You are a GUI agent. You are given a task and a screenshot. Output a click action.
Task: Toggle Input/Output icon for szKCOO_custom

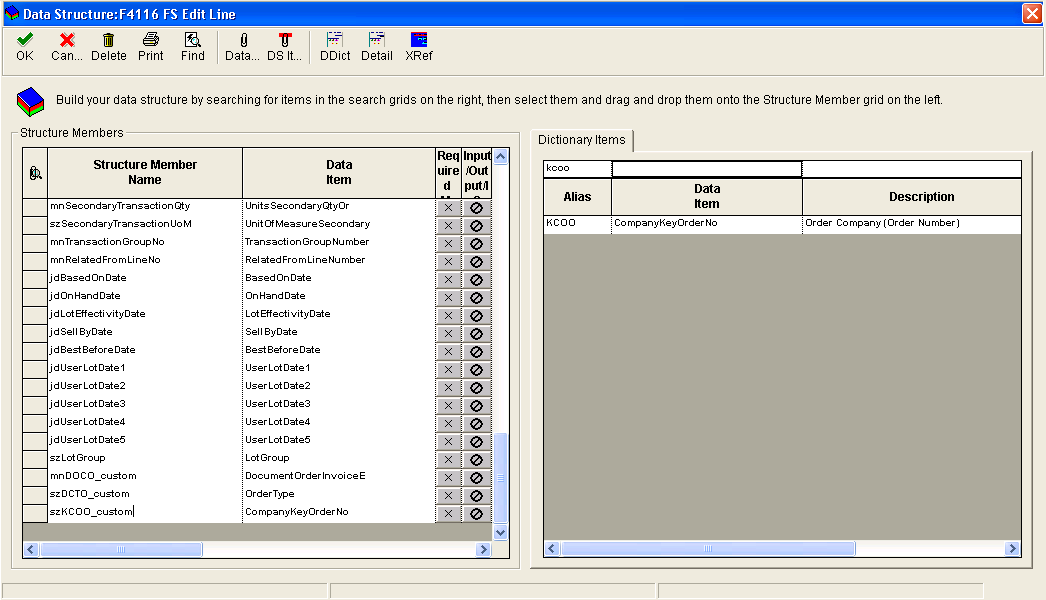pos(476,514)
